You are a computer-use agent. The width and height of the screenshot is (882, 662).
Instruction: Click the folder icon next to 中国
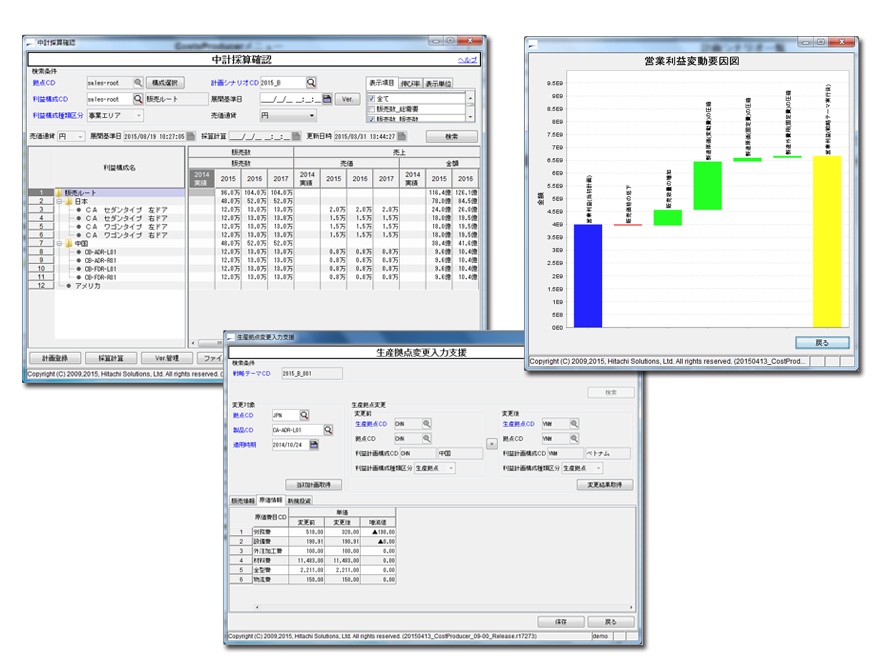(69, 244)
